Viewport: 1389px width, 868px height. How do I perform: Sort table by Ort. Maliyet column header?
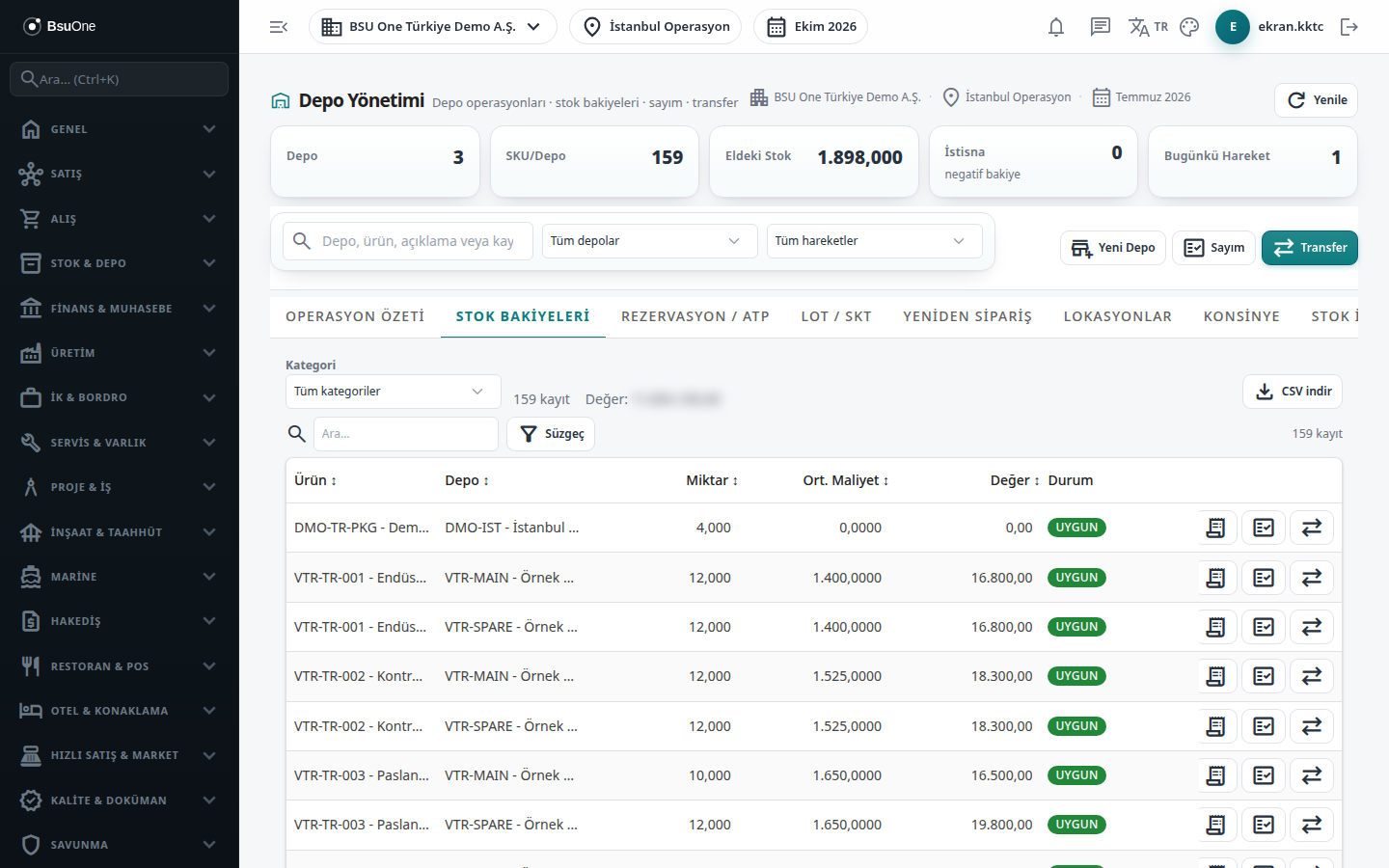pos(846,480)
